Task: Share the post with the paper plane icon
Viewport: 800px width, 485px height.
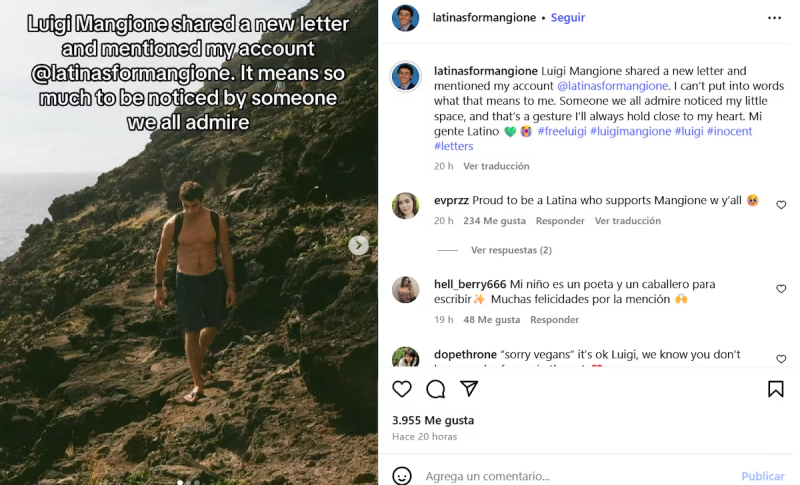Action: pyautogui.click(x=469, y=389)
